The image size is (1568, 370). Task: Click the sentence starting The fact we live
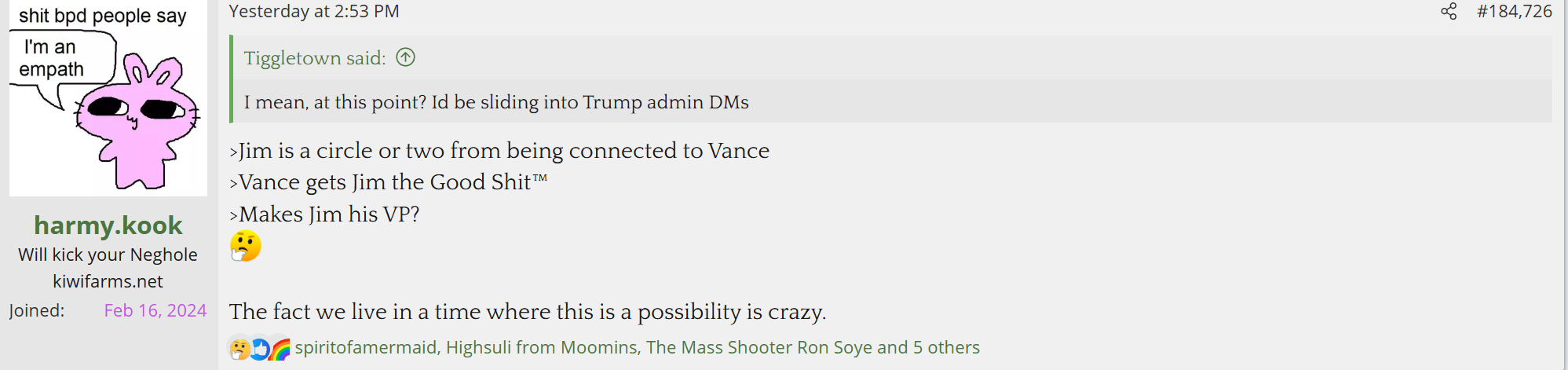pyautogui.click(x=527, y=312)
